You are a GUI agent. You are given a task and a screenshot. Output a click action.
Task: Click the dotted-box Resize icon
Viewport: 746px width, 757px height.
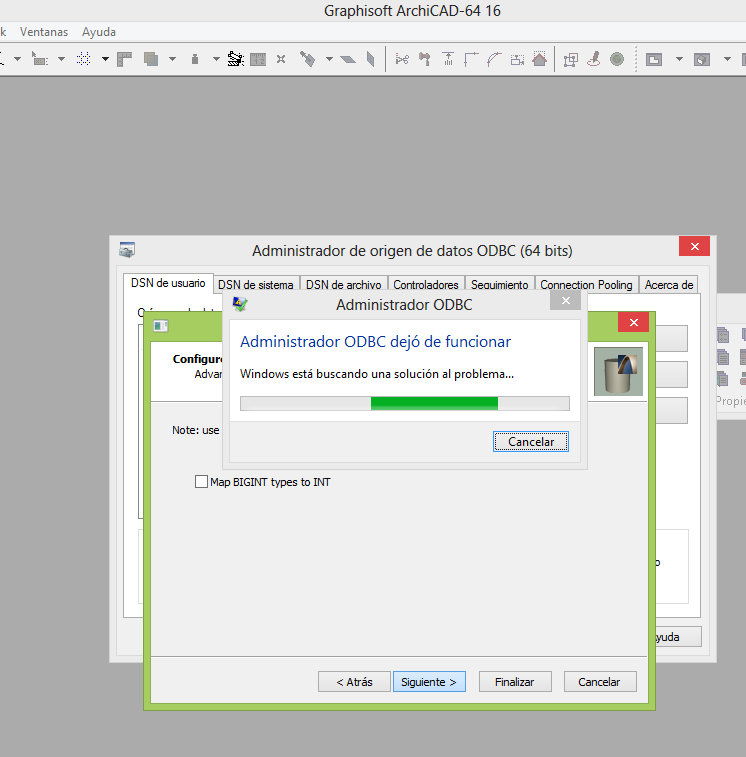click(517, 59)
